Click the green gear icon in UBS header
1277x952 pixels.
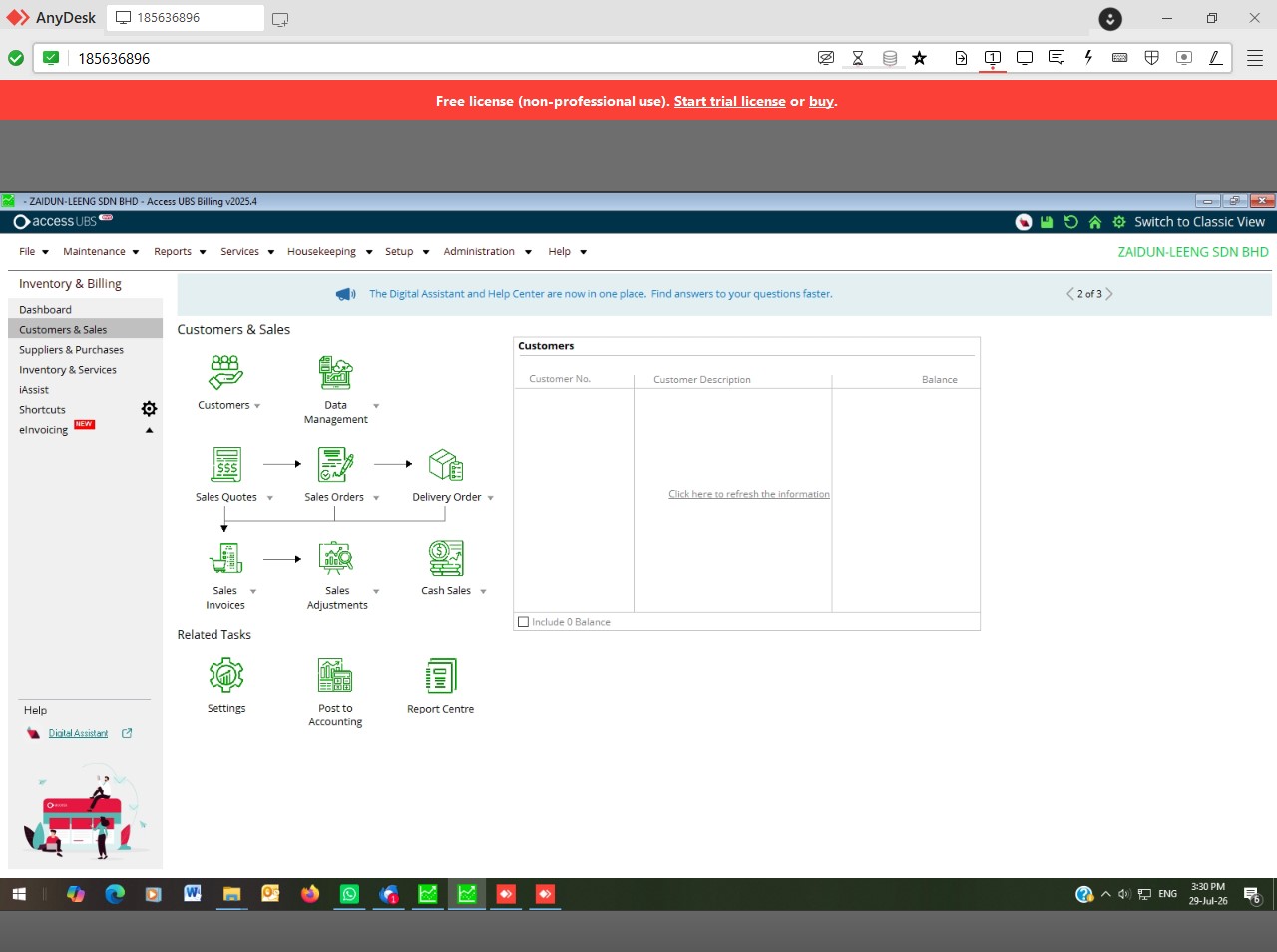click(x=1119, y=222)
